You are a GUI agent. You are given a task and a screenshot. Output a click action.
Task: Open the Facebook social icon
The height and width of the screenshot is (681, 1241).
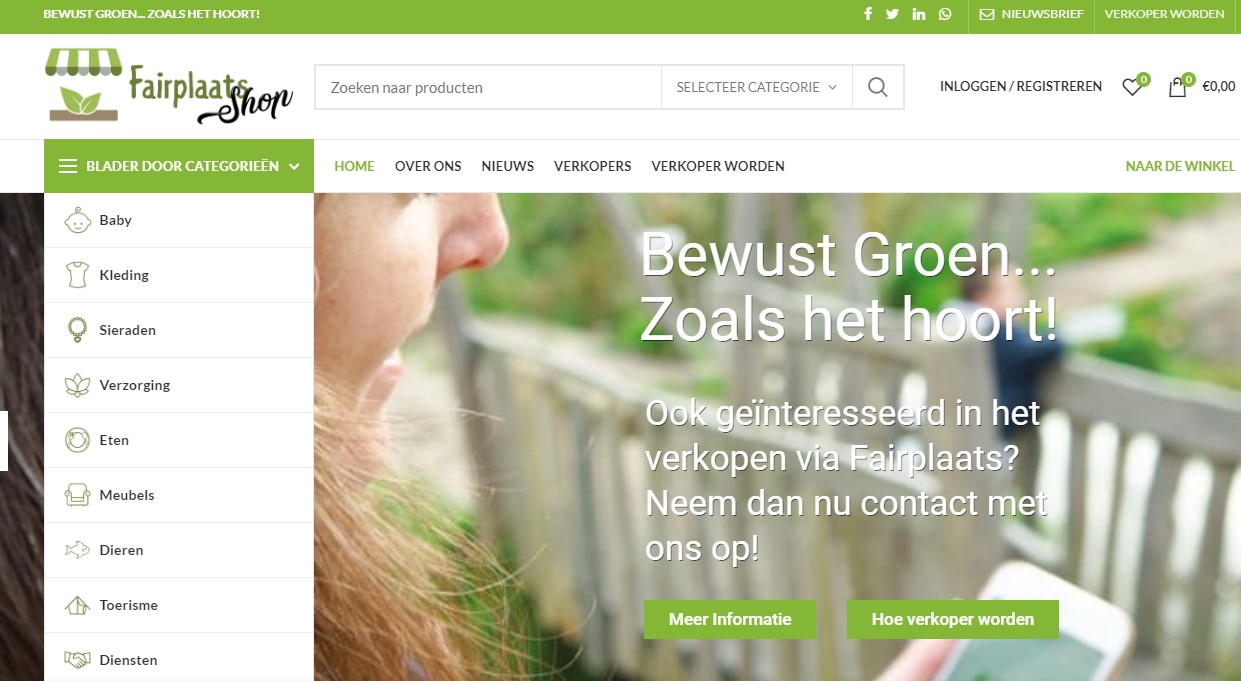(x=867, y=14)
